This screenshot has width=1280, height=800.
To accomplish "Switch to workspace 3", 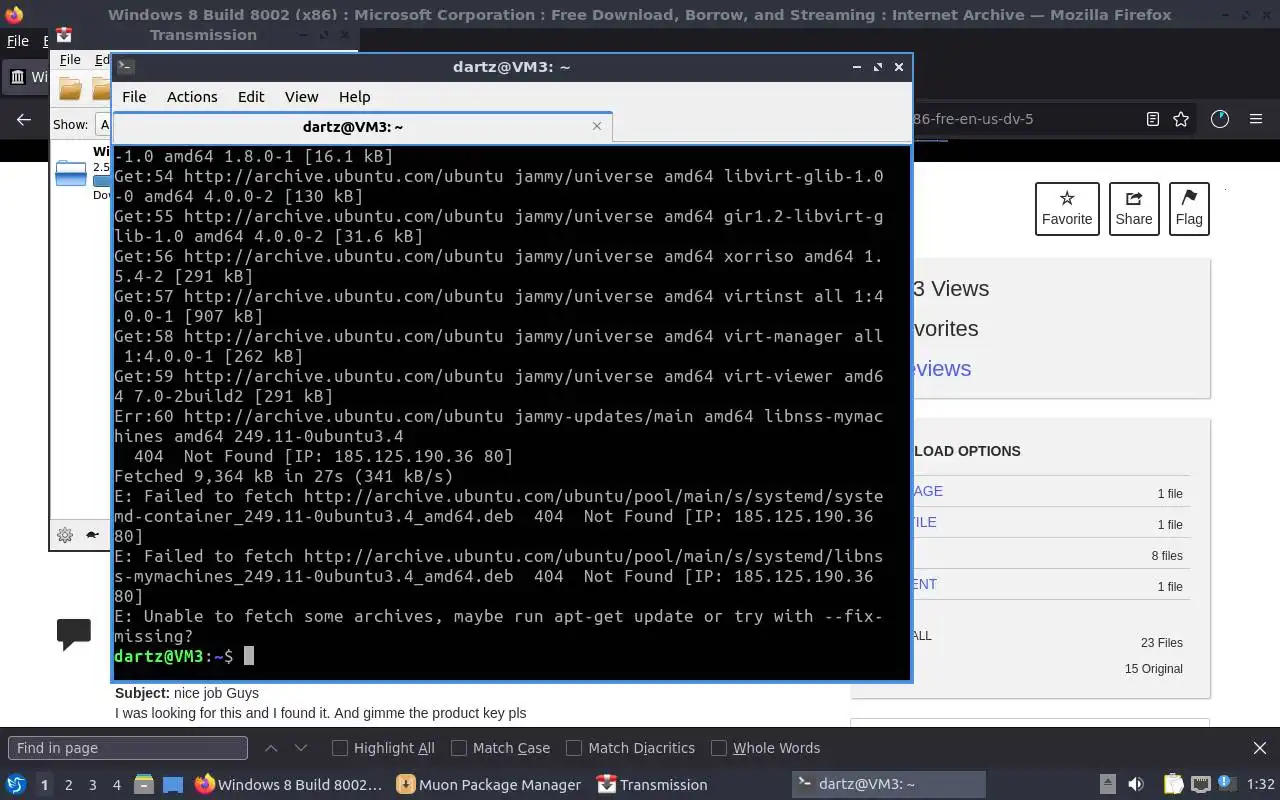I will click(92, 785).
